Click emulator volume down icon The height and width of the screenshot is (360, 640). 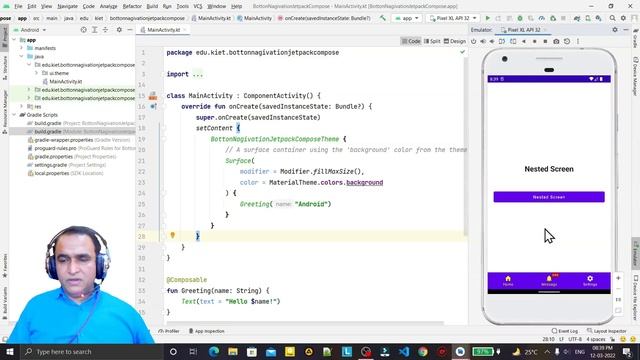point(492,41)
